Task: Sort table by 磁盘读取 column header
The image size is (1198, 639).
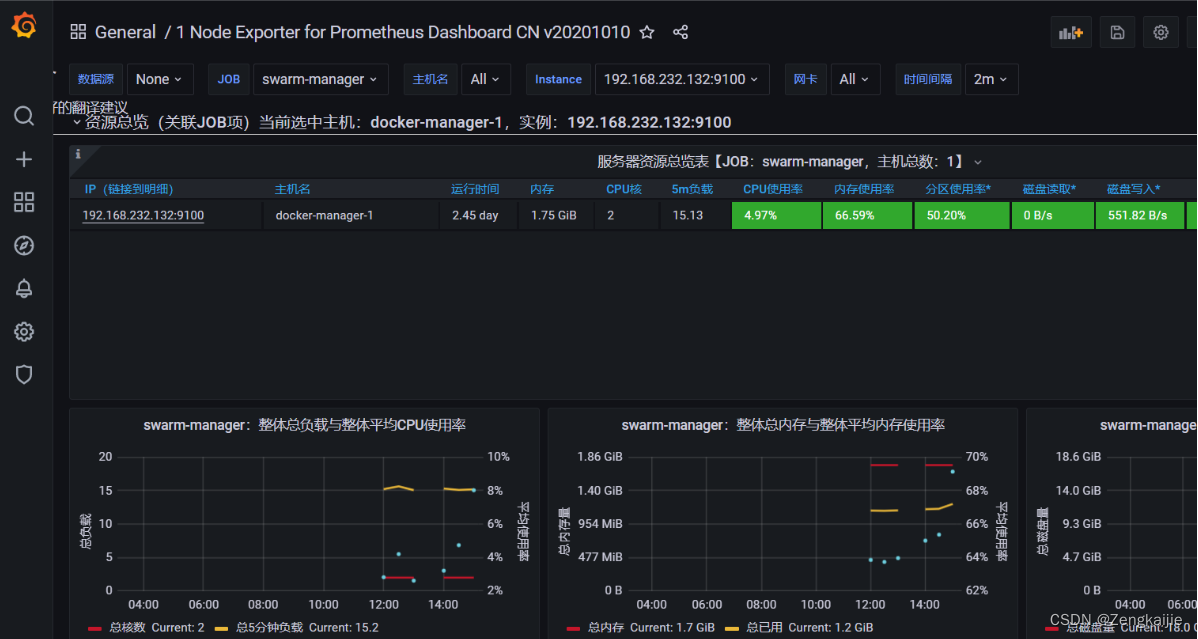Action: pos(1049,189)
